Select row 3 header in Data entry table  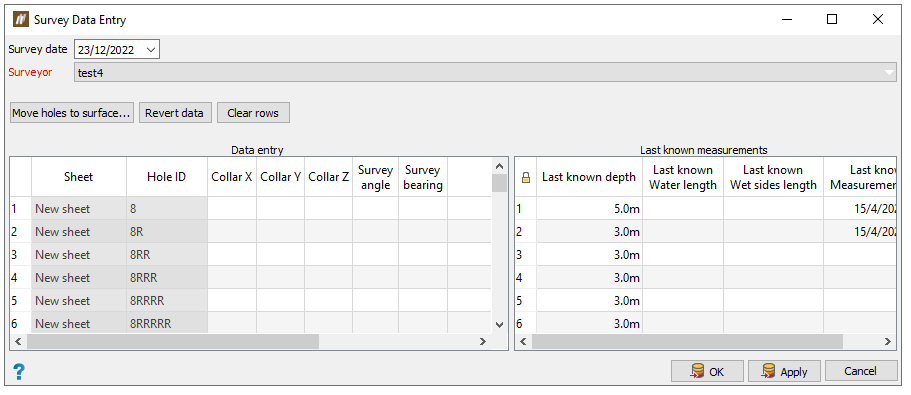[20, 254]
